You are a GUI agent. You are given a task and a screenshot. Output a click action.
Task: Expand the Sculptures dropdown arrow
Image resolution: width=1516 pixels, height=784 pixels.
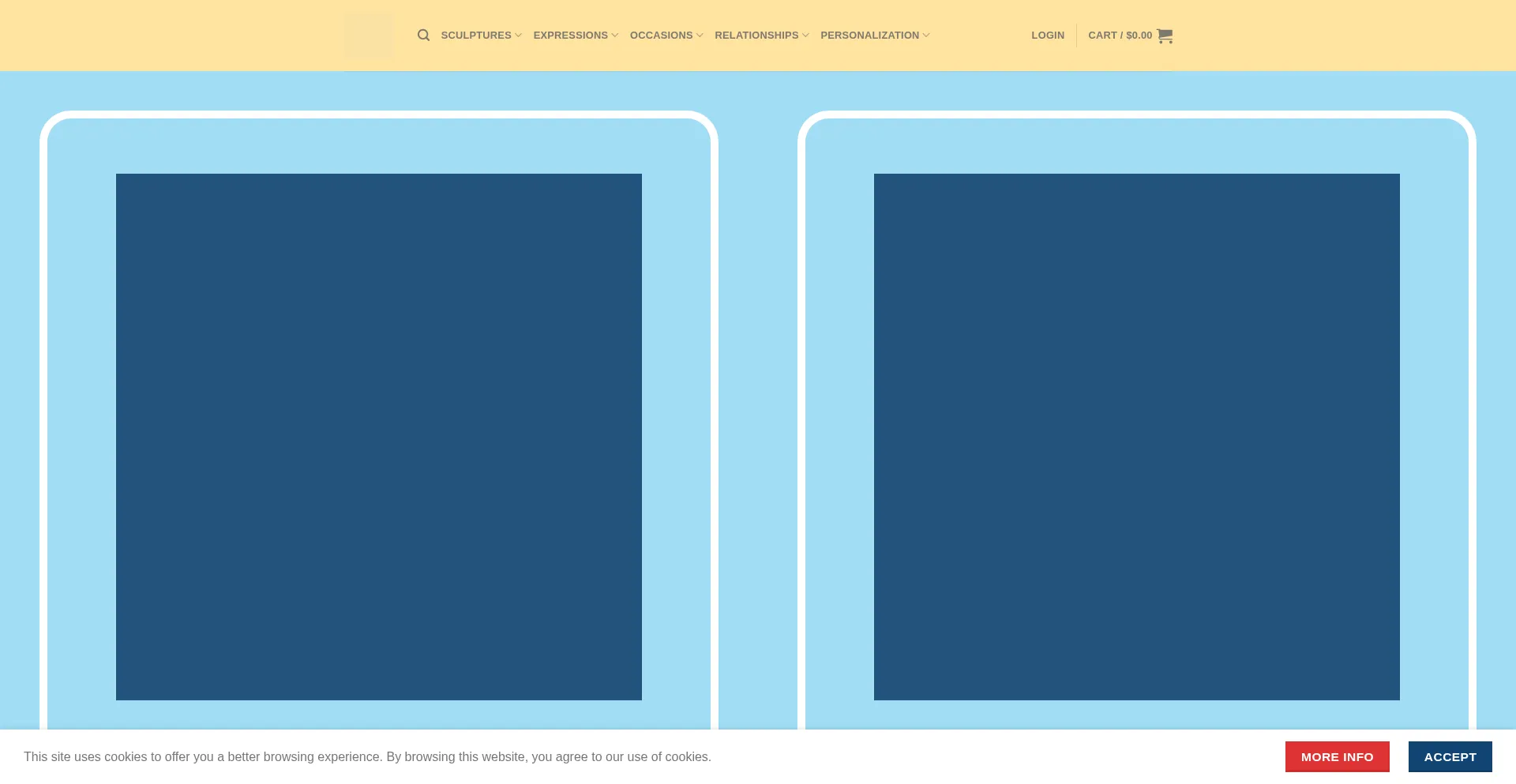pos(519,36)
